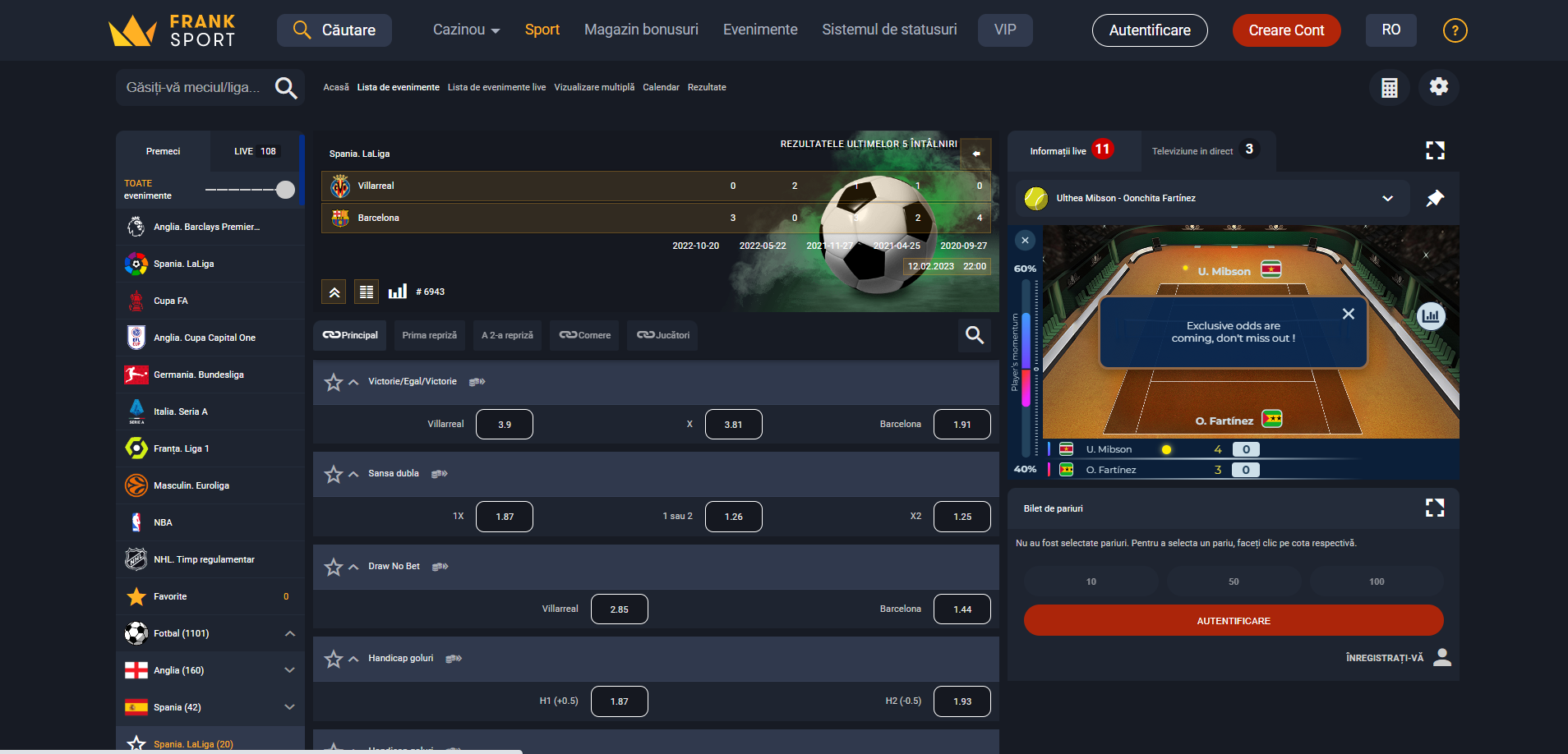Image resolution: width=1568 pixels, height=754 pixels.
Task: Select the Prima repriză tab
Action: tap(430, 335)
